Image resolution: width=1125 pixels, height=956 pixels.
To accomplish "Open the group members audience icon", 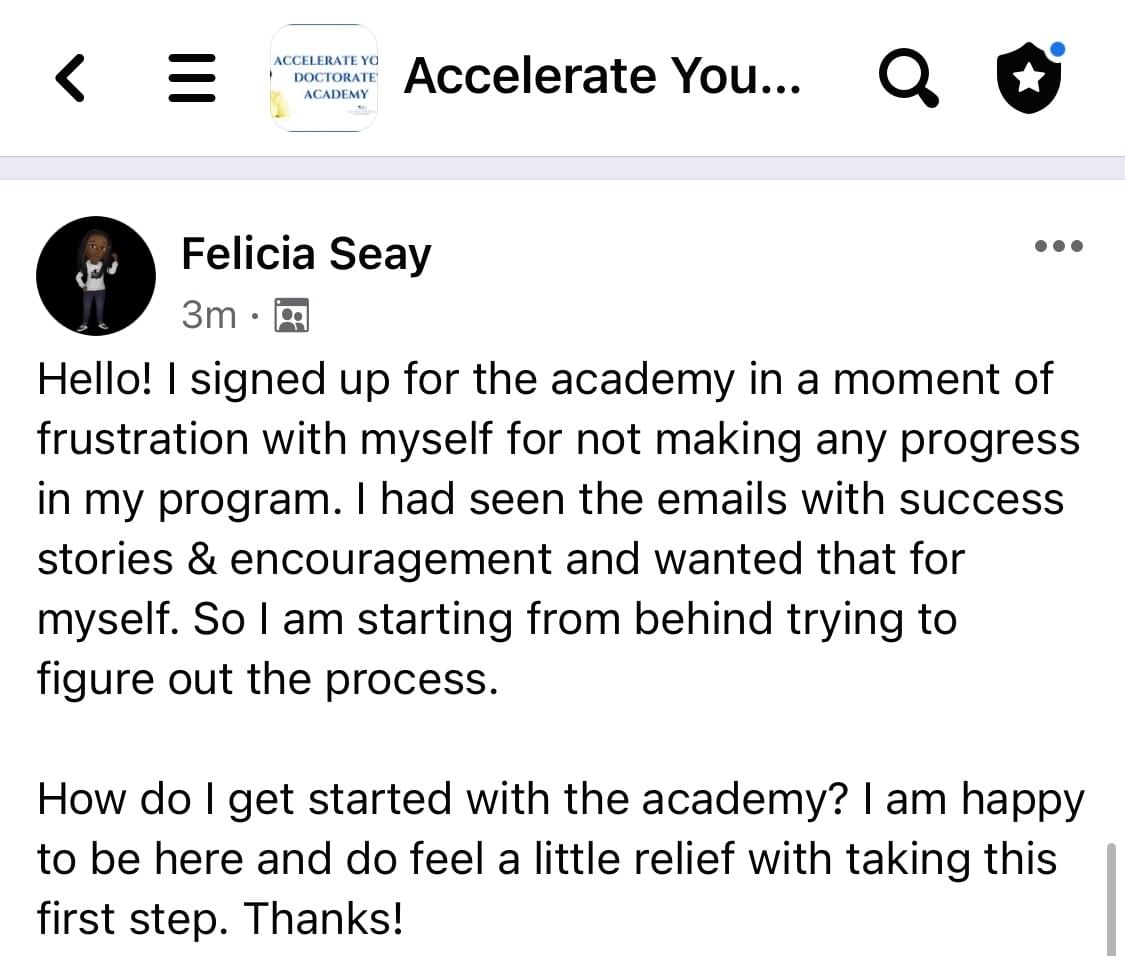I will (x=291, y=316).
